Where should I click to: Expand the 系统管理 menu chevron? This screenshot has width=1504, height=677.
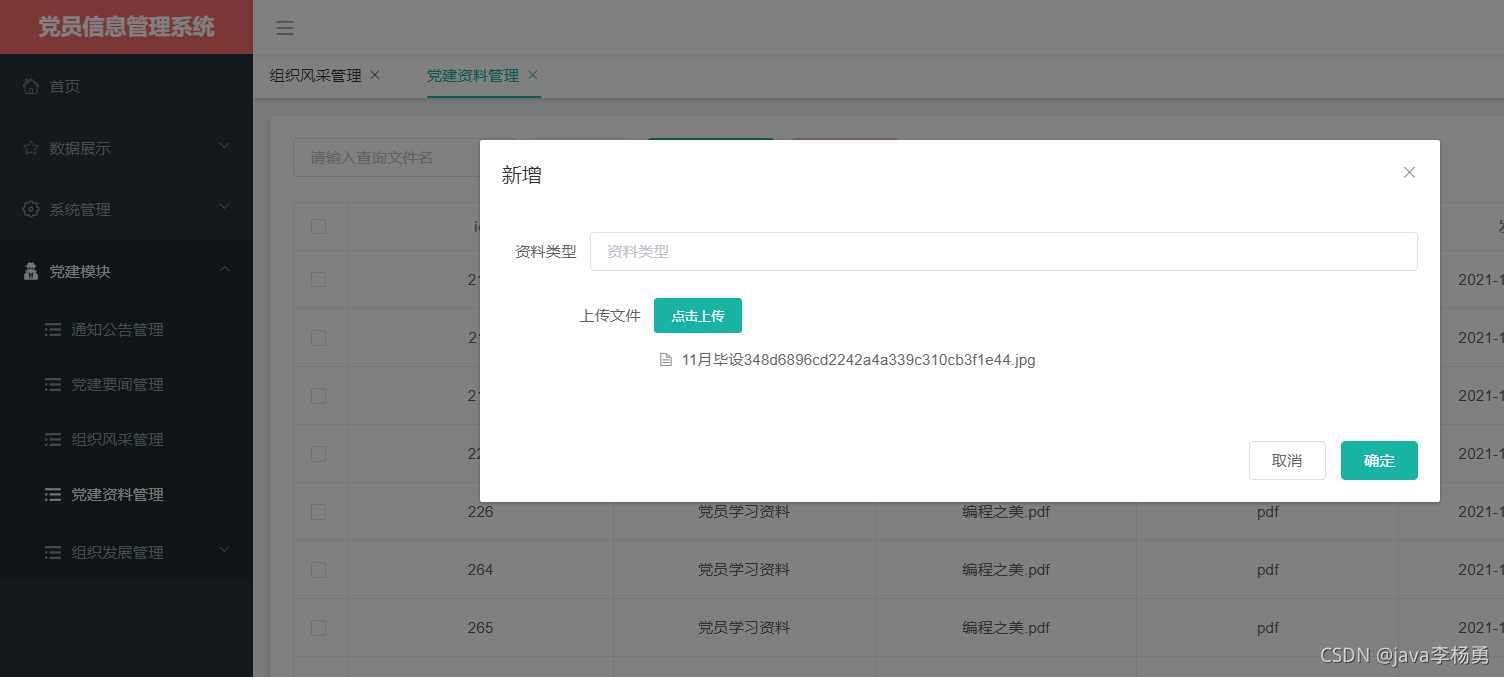pyautogui.click(x=224, y=207)
